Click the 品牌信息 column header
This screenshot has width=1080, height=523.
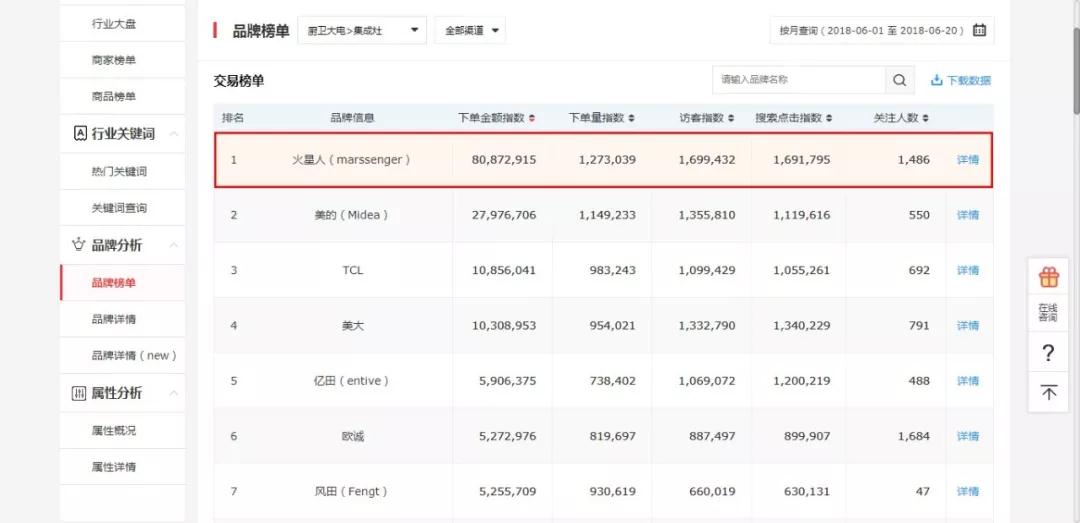[352, 118]
